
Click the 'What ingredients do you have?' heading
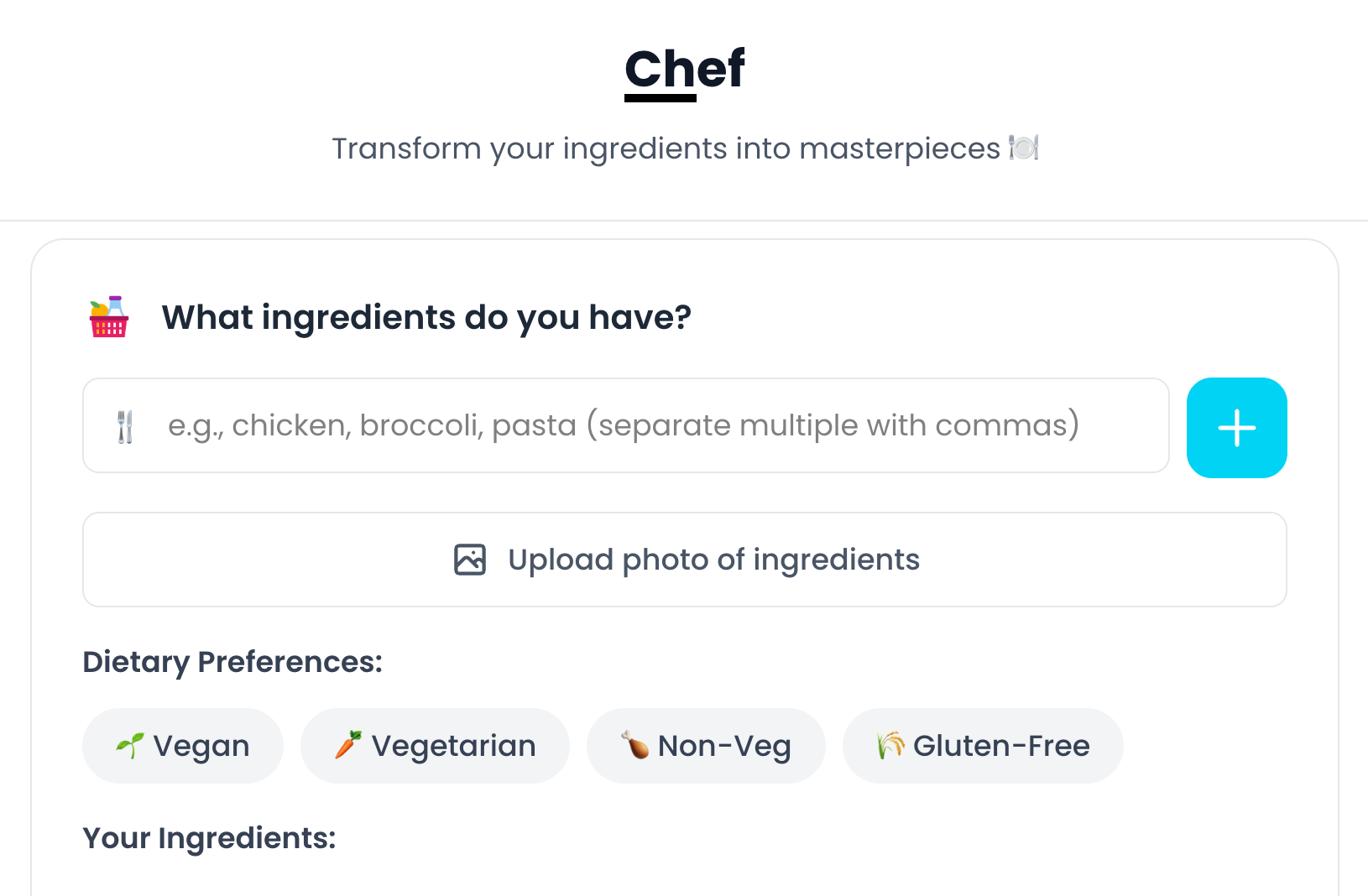[x=426, y=317]
